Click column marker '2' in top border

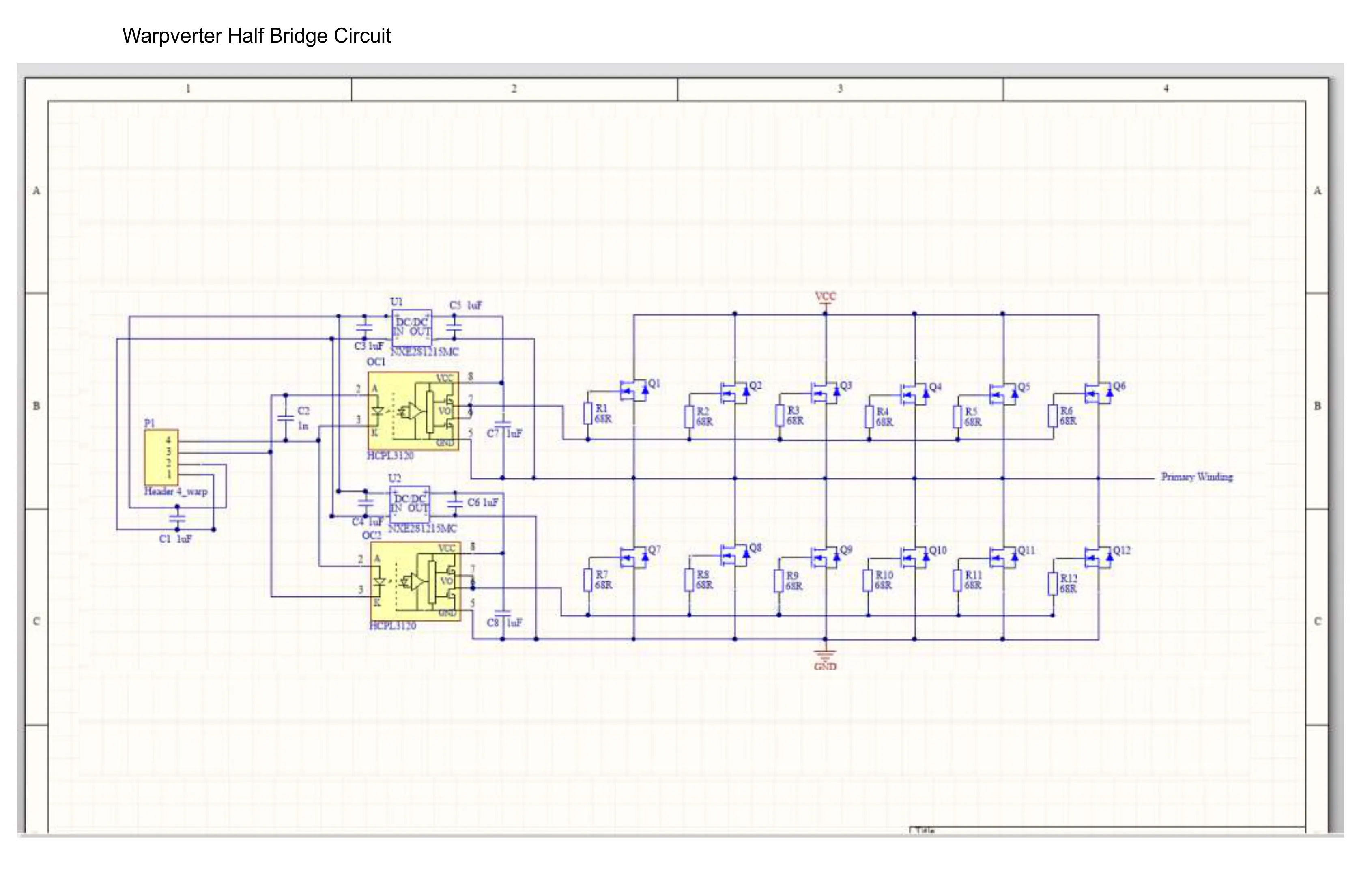(x=514, y=88)
